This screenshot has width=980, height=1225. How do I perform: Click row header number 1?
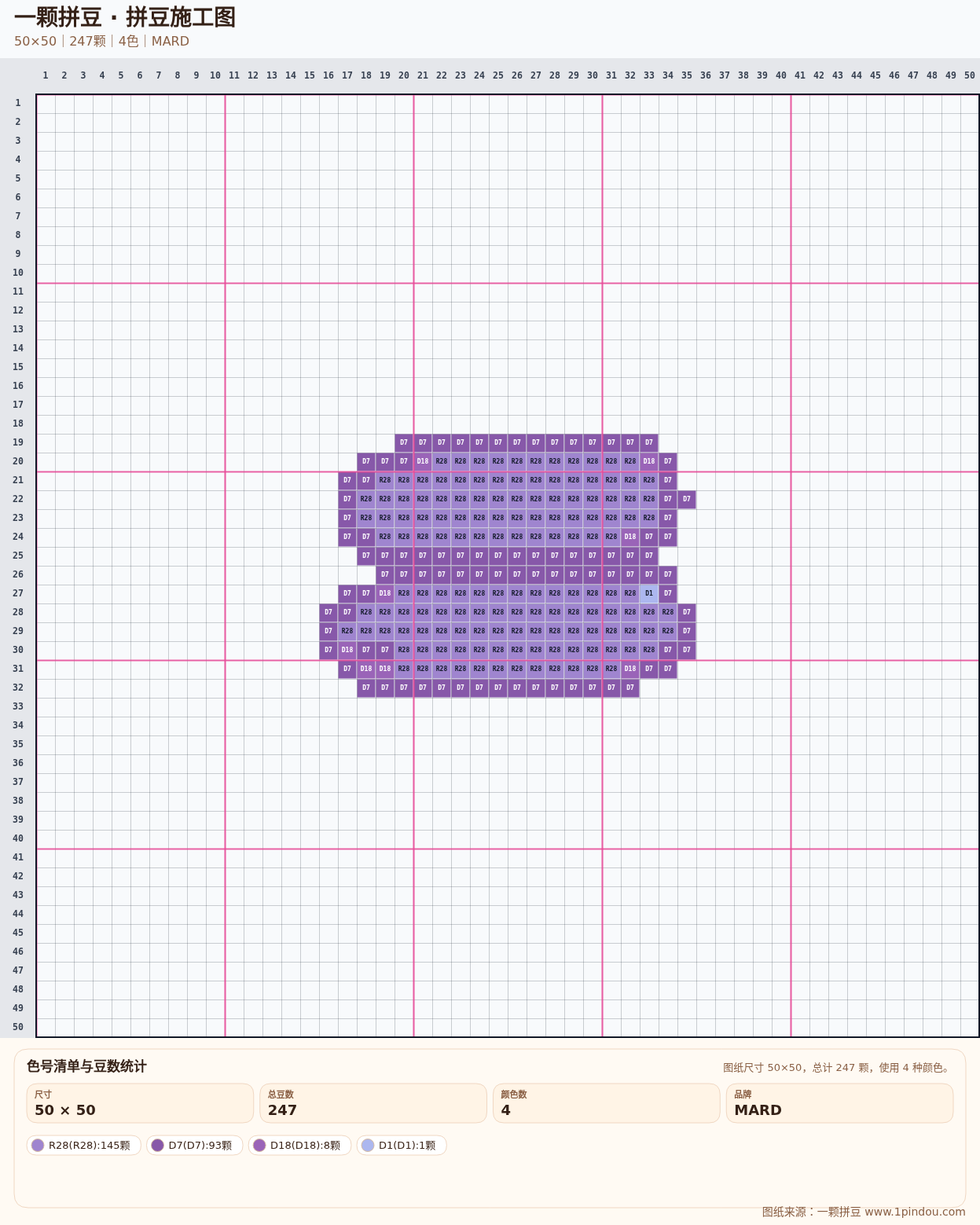point(18,103)
